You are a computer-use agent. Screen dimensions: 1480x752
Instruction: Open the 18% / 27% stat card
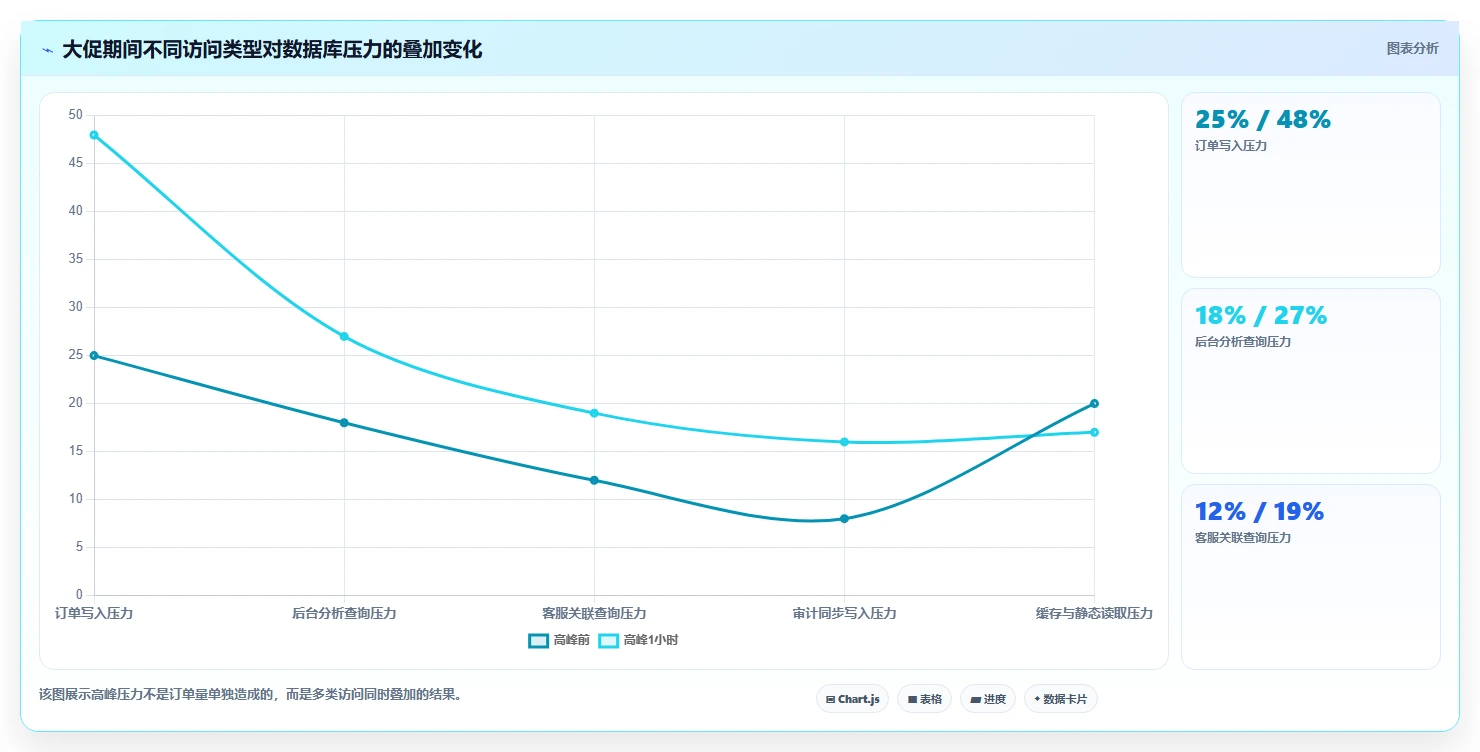(1310, 381)
